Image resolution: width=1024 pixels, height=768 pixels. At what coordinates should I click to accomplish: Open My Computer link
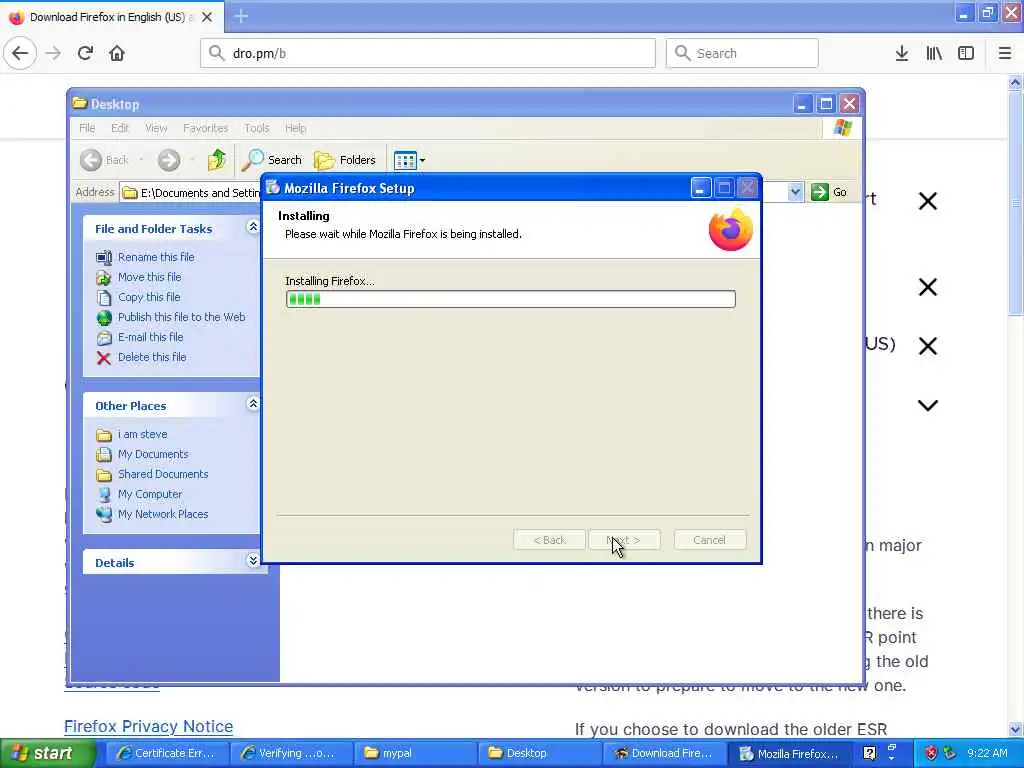click(150, 494)
